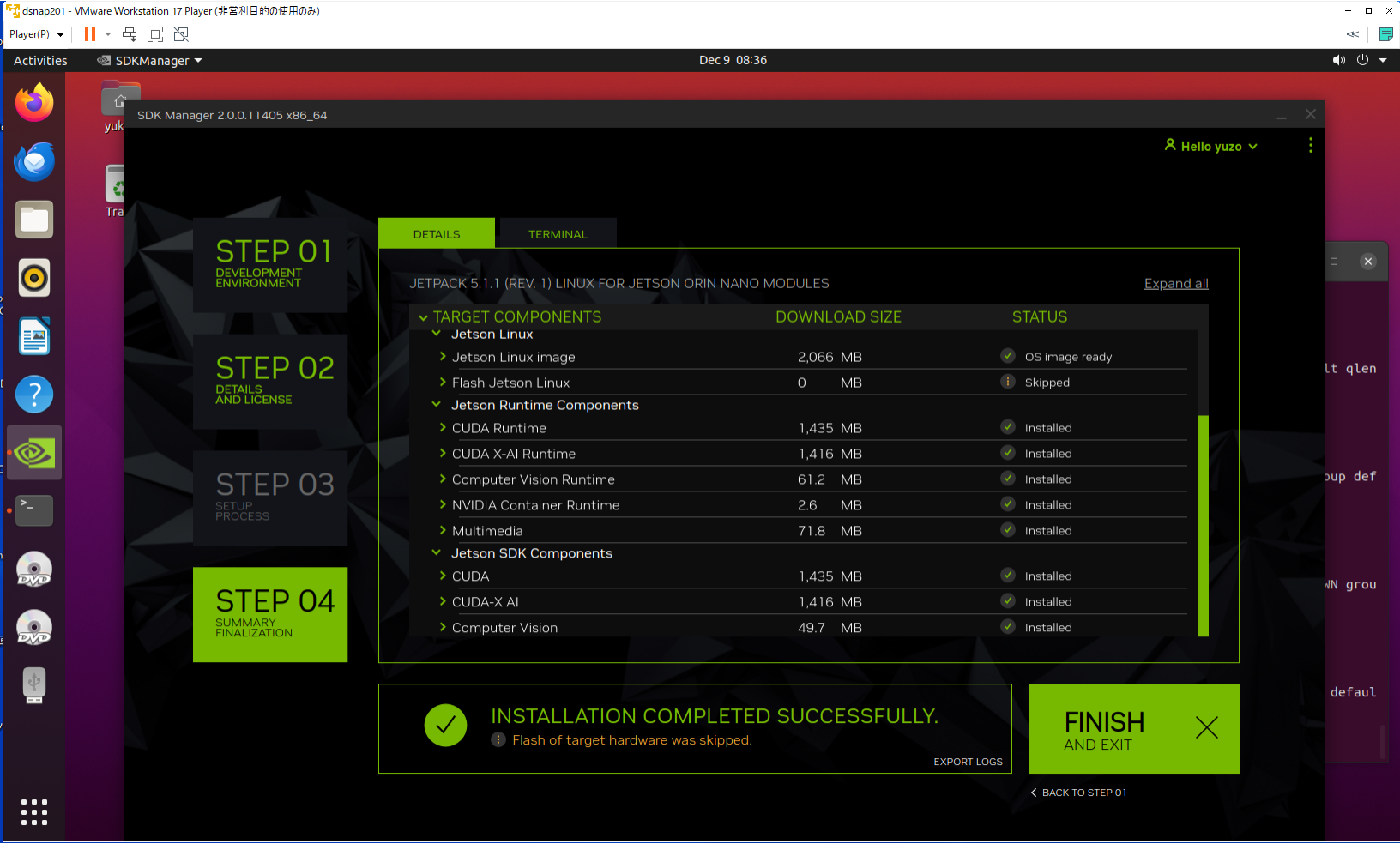The image size is (1400, 844).
Task: Open the VMware notes icon at top right
Action: 1385,34
